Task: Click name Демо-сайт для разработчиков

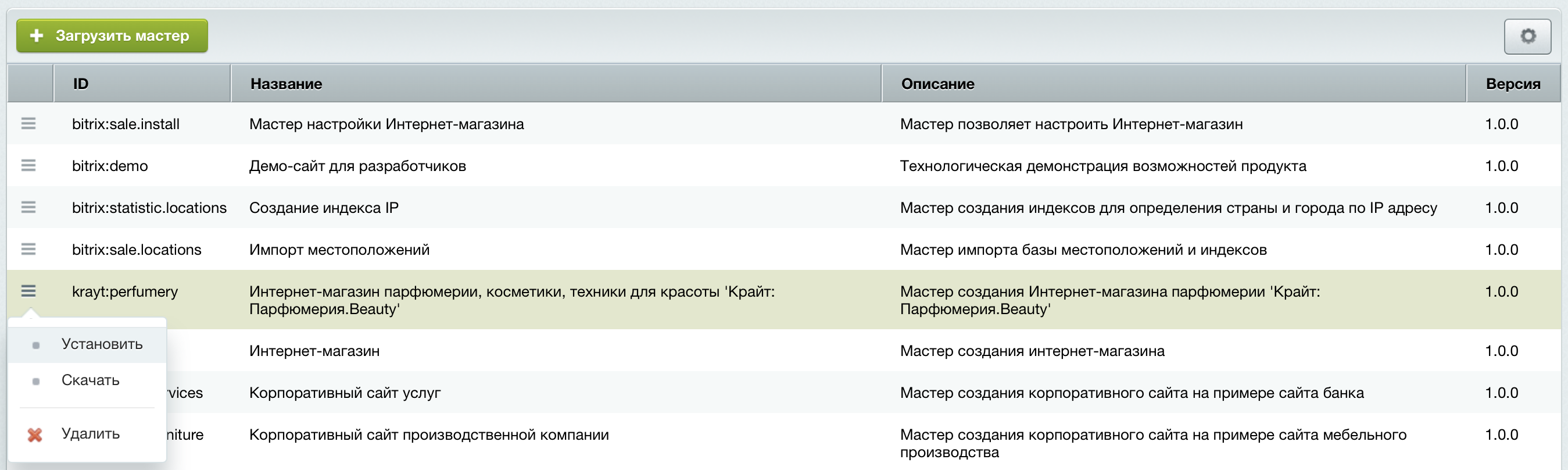Action: pos(358,166)
